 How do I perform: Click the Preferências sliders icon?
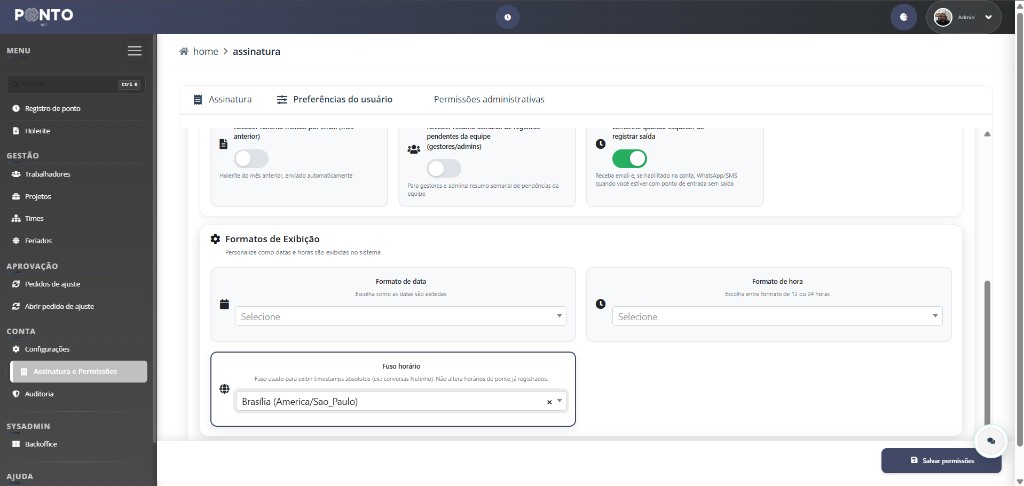pyautogui.click(x=282, y=100)
